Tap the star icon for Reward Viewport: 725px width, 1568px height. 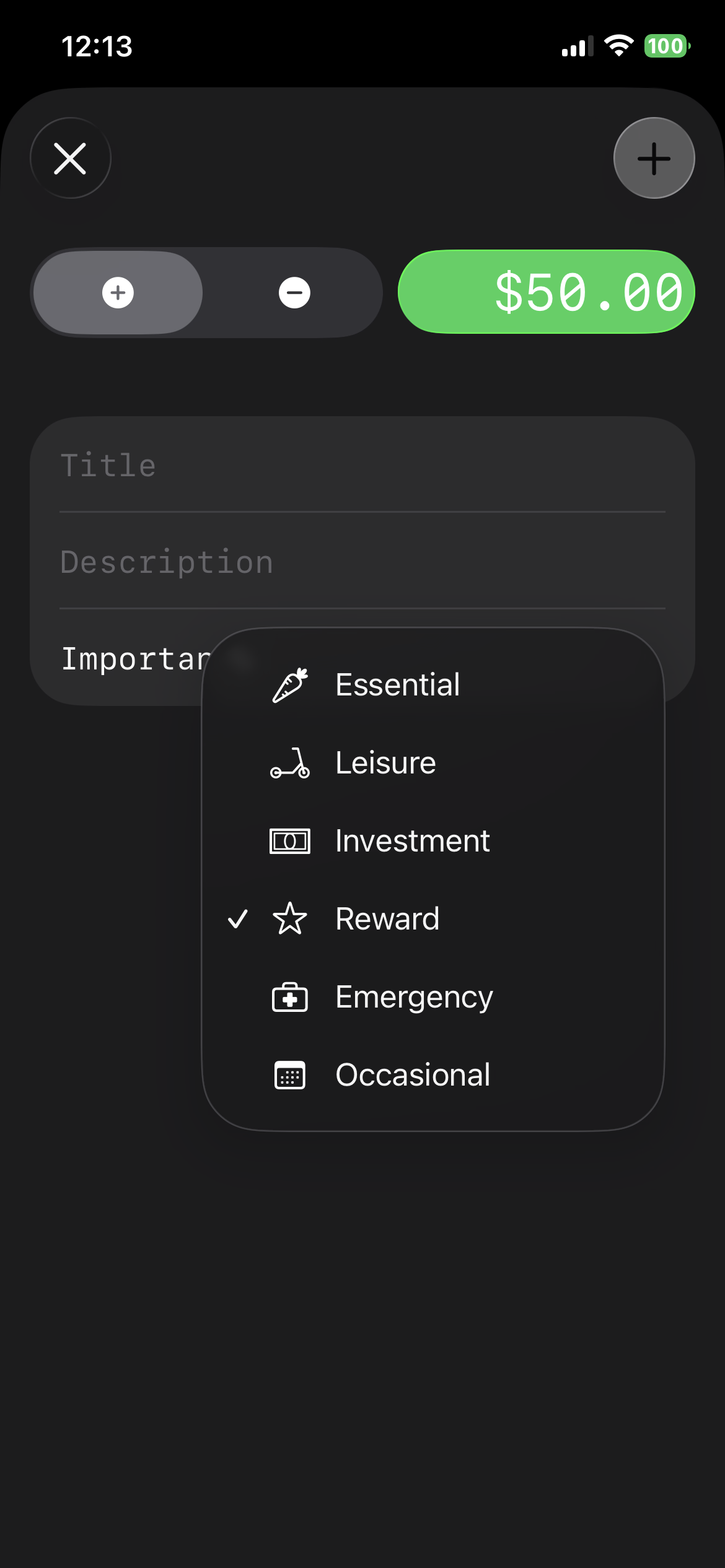point(290,919)
